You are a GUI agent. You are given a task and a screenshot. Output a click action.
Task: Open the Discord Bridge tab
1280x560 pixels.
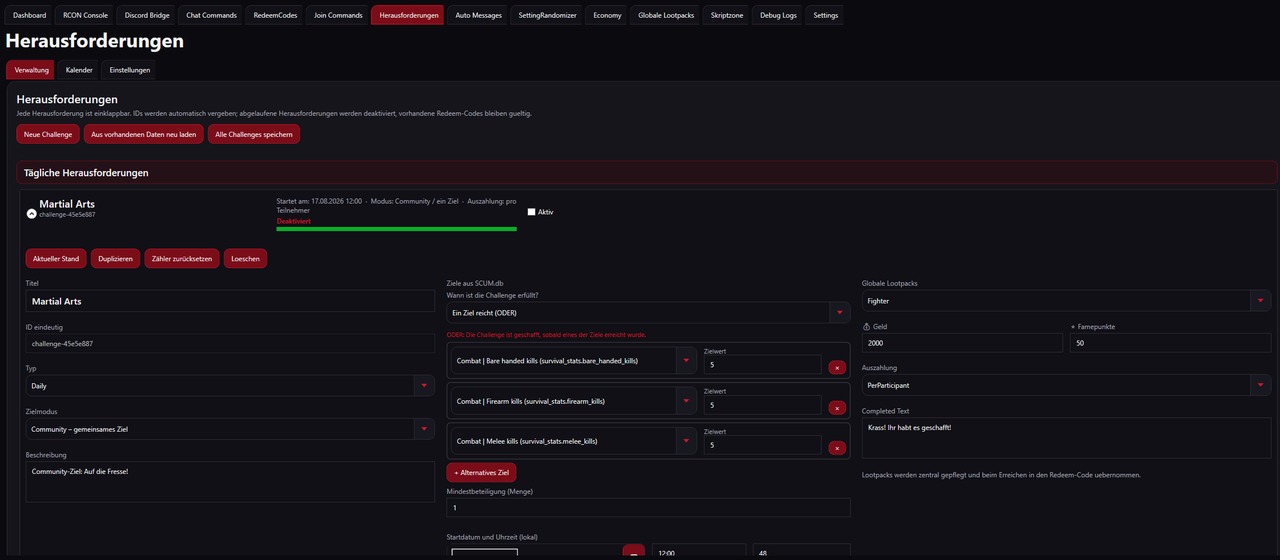(x=147, y=15)
